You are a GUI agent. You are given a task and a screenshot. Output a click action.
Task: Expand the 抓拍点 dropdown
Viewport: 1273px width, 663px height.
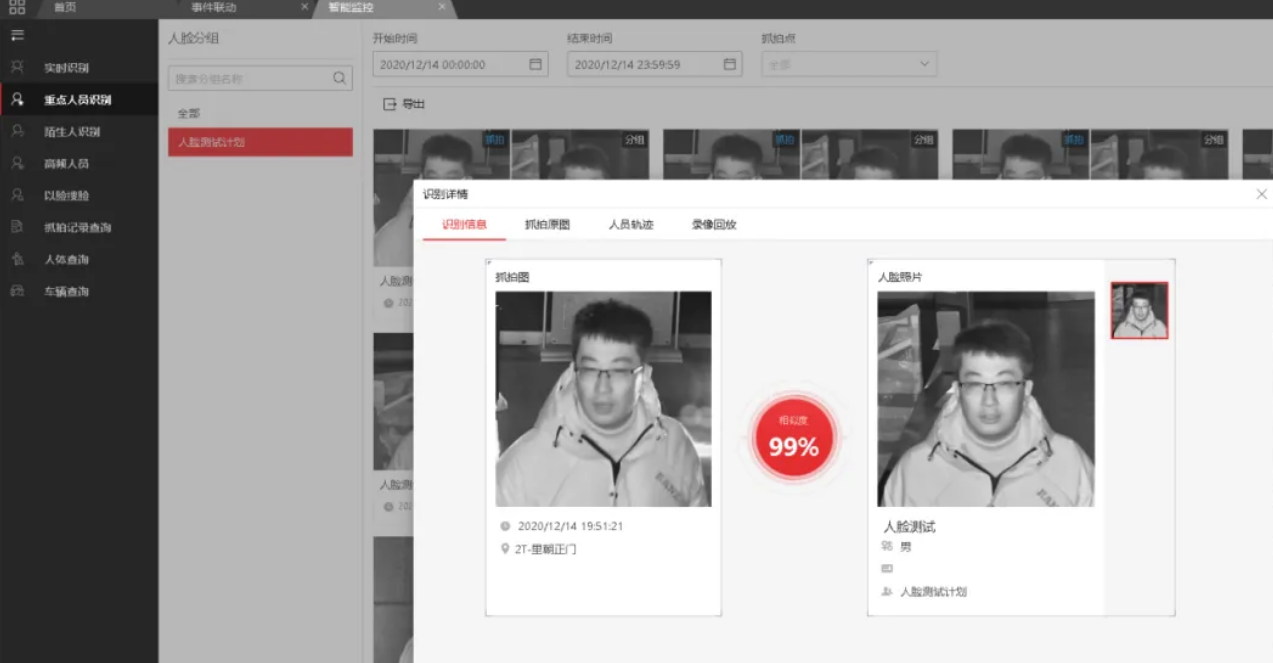[x=923, y=64]
